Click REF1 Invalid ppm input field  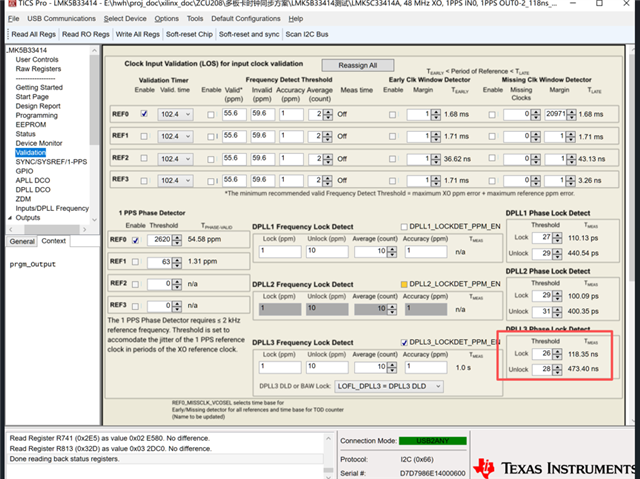click(262, 136)
